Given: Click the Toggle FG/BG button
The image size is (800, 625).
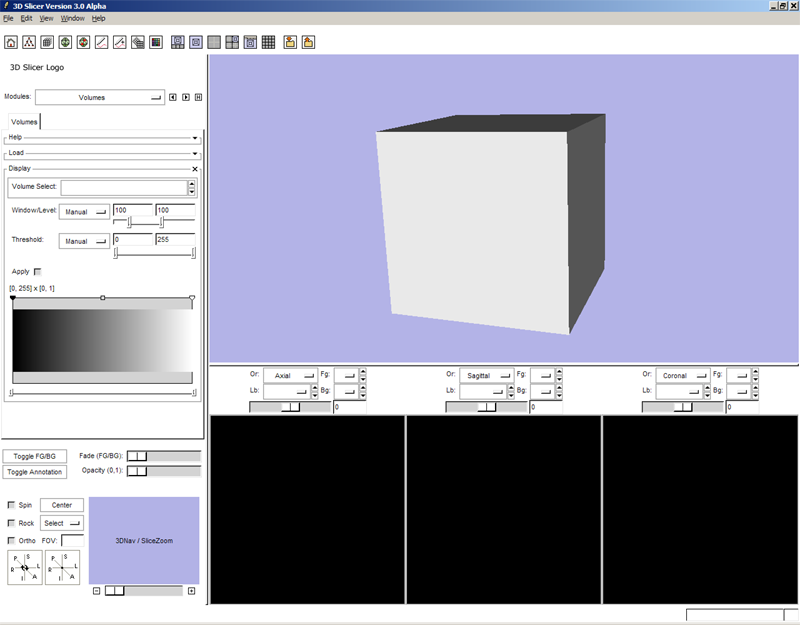Looking at the screenshot, I should [x=34, y=456].
